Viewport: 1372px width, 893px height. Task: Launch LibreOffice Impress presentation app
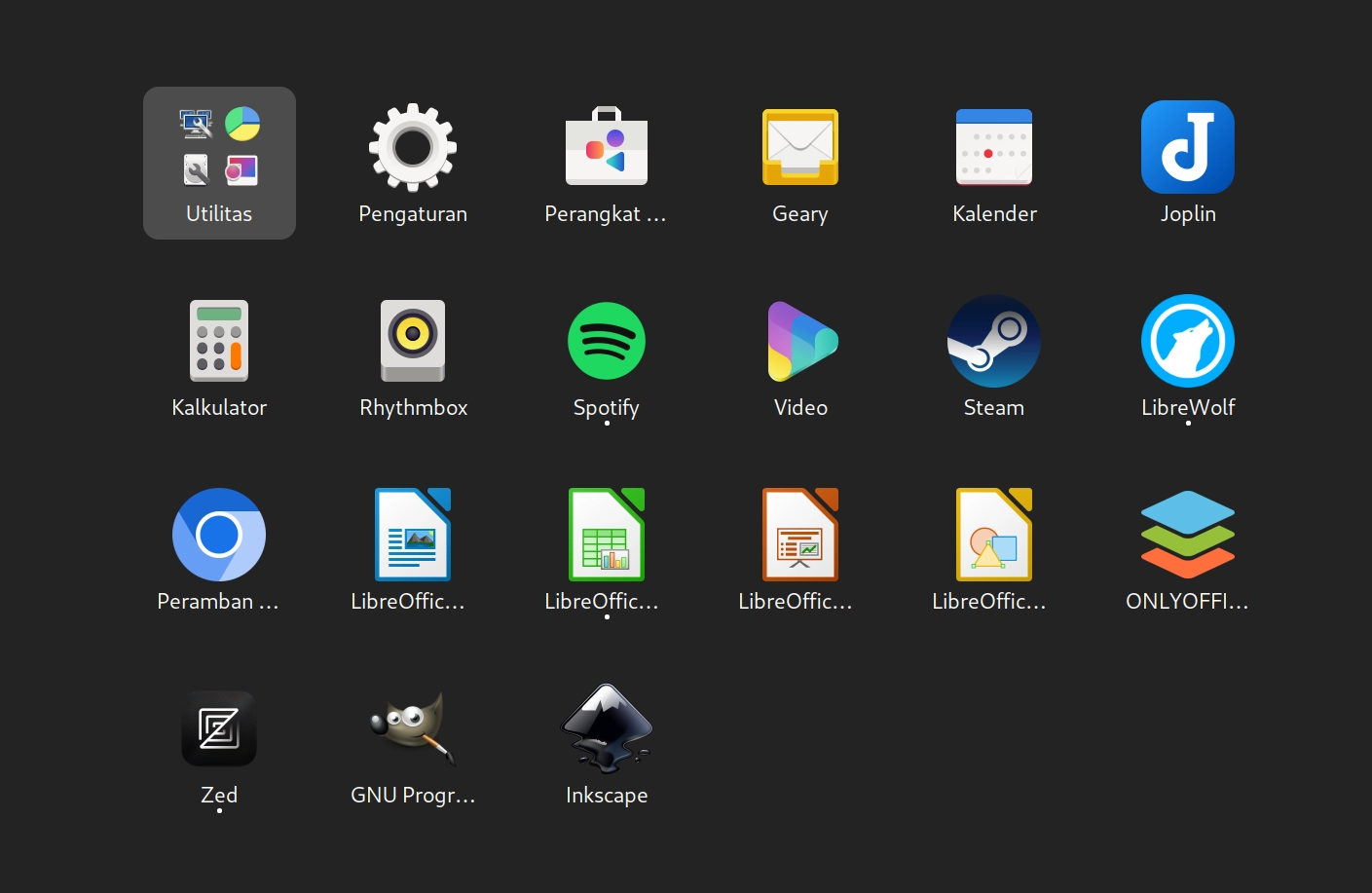click(800, 535)
